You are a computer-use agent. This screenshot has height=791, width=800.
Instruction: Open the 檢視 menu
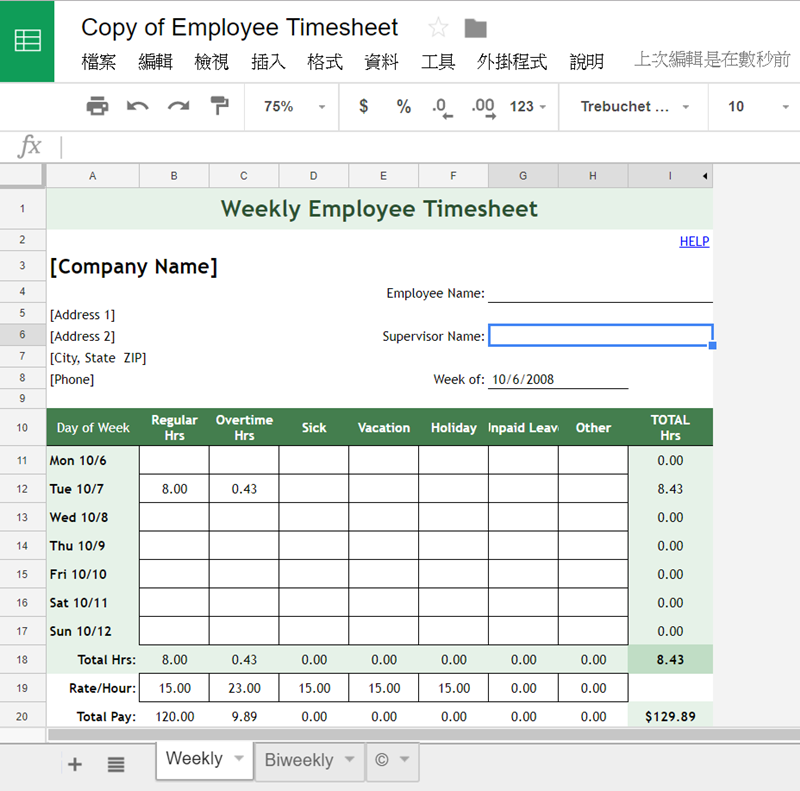(212, 62)
